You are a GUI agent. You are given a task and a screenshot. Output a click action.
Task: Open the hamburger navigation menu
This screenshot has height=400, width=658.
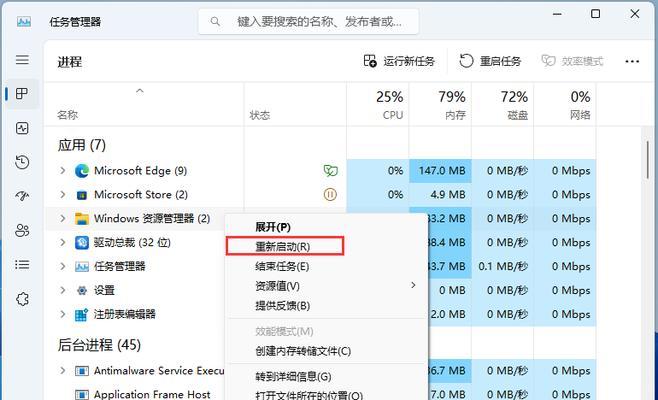click(x=22, y=60)
